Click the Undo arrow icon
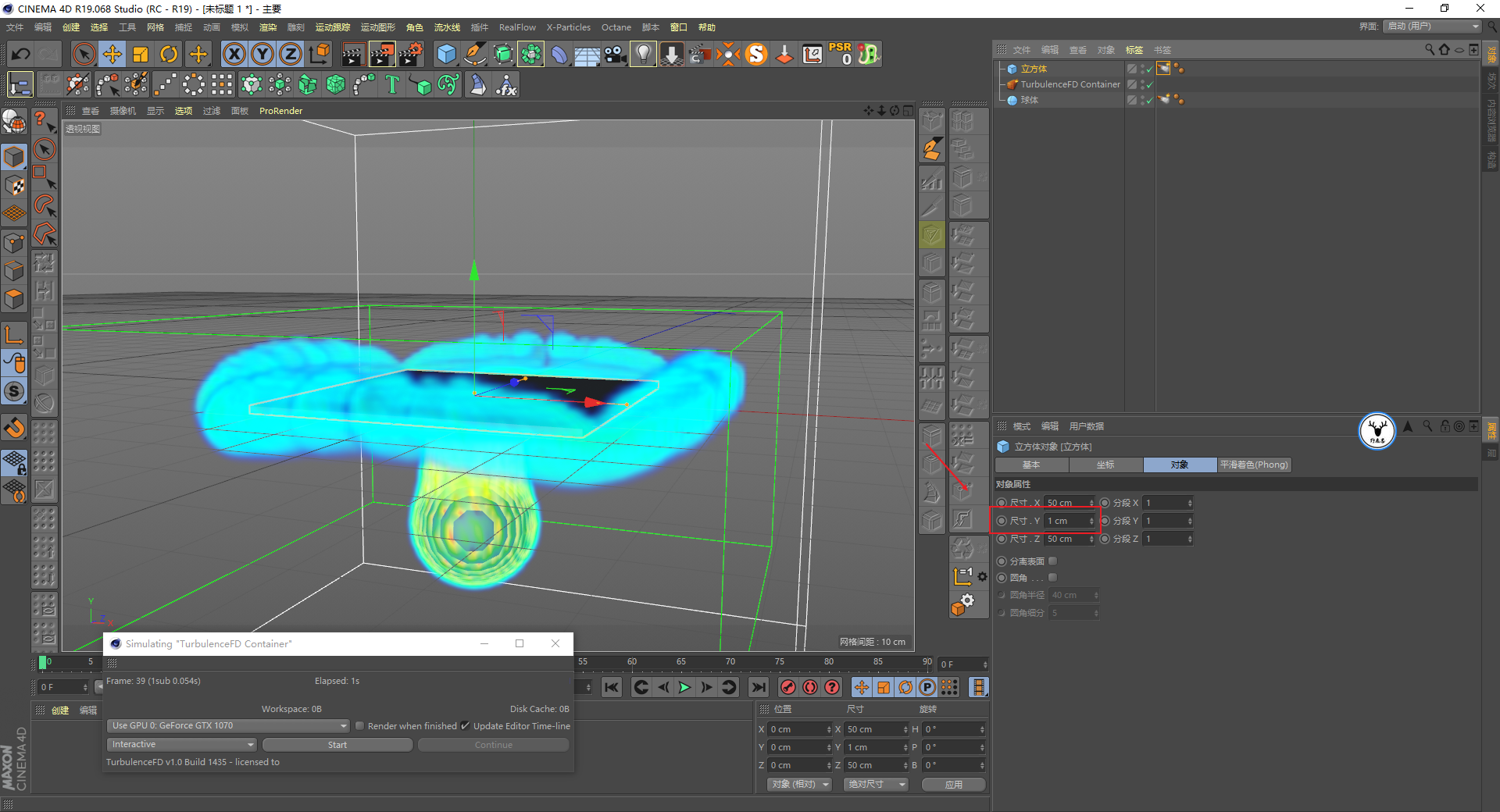The image size is (1500, 812). (21, 54)
